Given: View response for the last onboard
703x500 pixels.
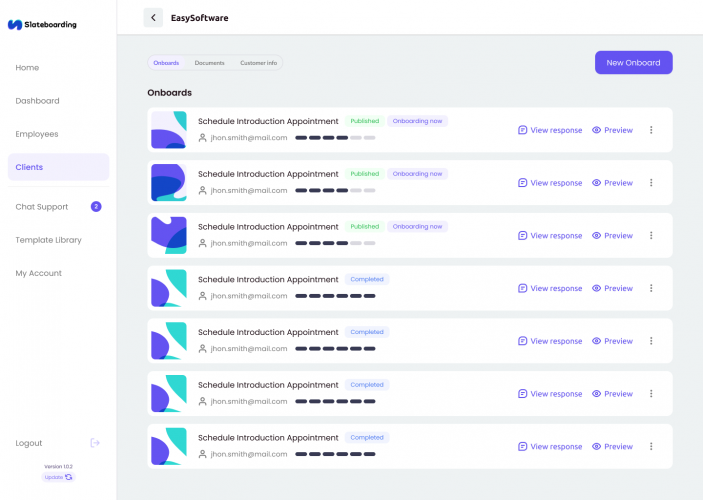Looking at the screenshot, I should [x=550, y=447].
